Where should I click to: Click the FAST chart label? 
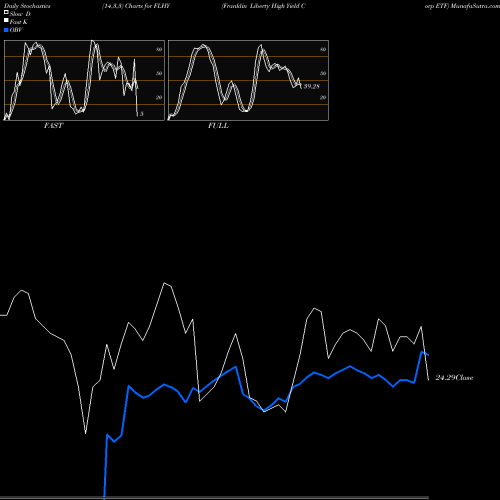coord(53,126)
